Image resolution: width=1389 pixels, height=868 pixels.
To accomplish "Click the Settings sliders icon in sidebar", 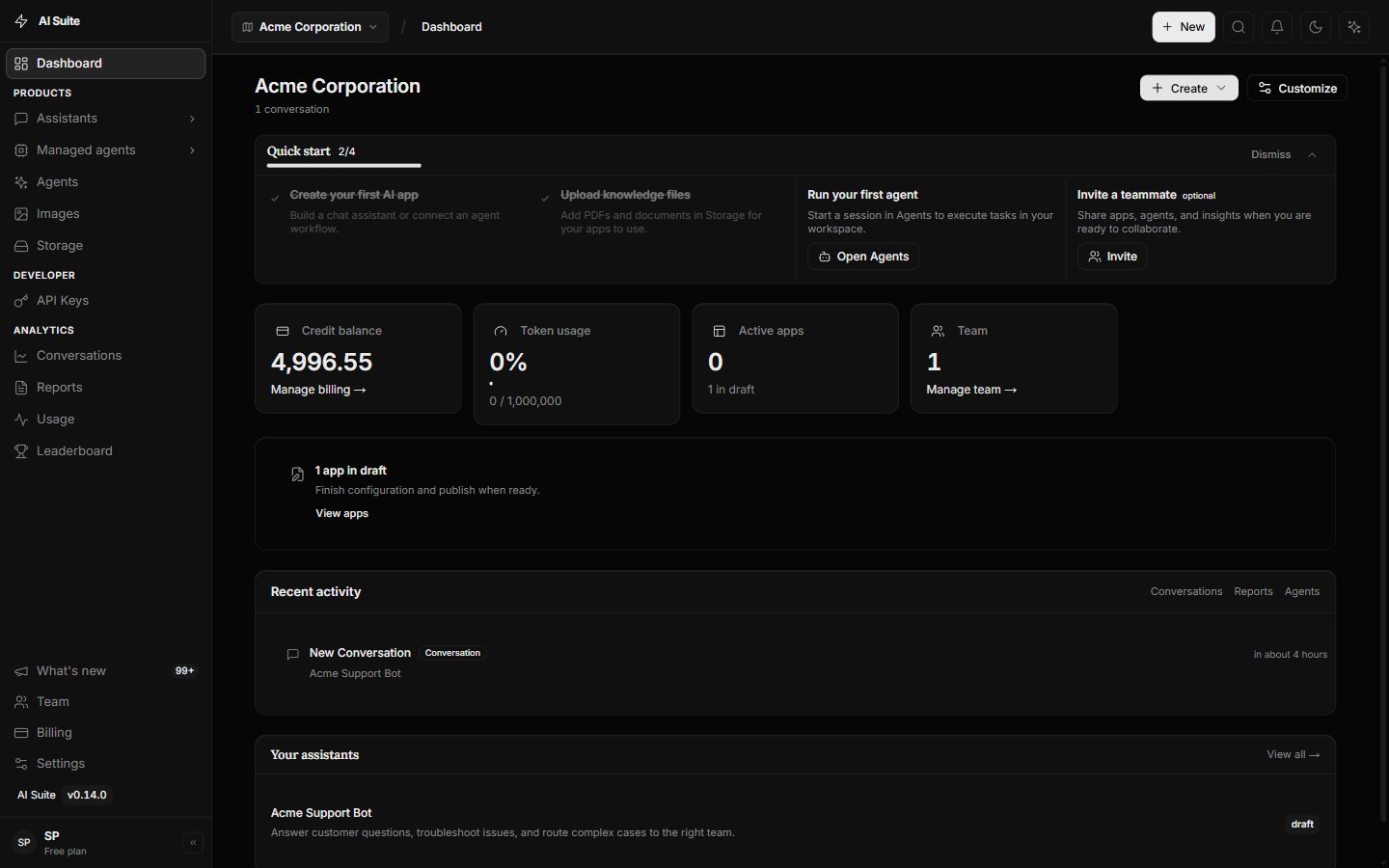I will [21, 764].
